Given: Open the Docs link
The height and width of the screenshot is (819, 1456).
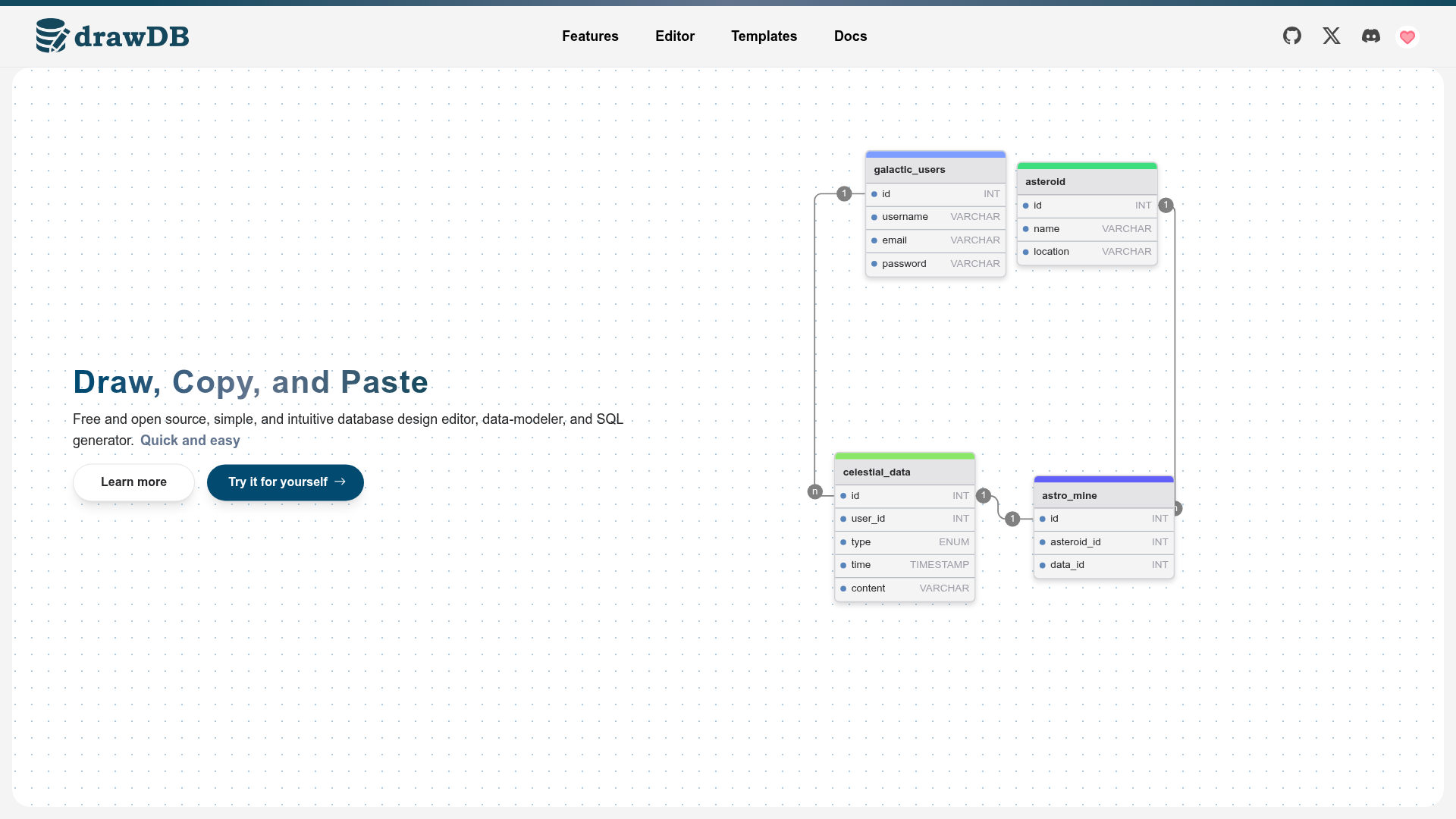Looking at the screenshot, I should 850,36.
